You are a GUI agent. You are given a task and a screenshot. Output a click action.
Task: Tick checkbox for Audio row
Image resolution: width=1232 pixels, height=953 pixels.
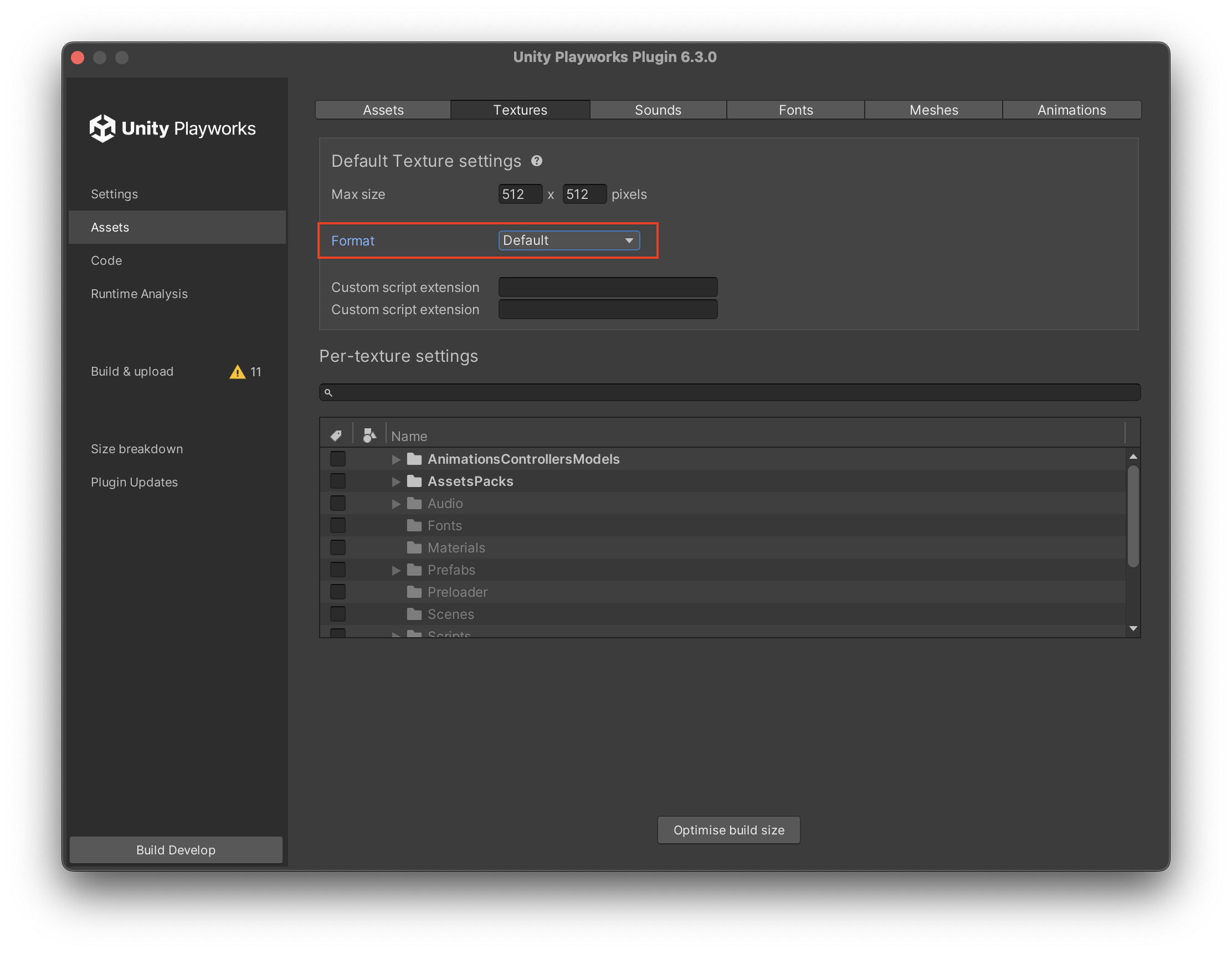[x=338, y=503]
